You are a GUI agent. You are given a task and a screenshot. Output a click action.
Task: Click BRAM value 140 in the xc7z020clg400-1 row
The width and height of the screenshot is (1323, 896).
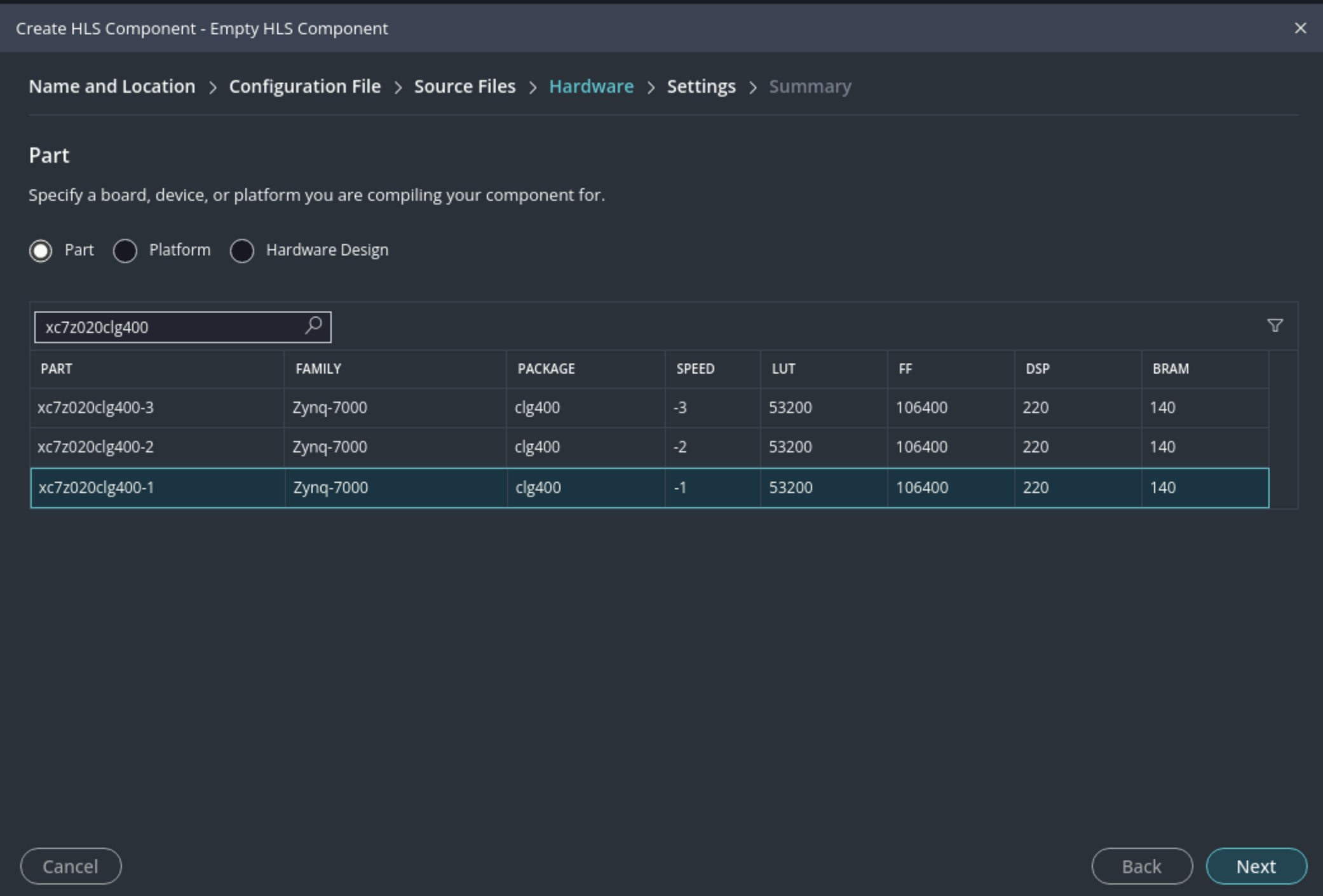point(1205,488)
